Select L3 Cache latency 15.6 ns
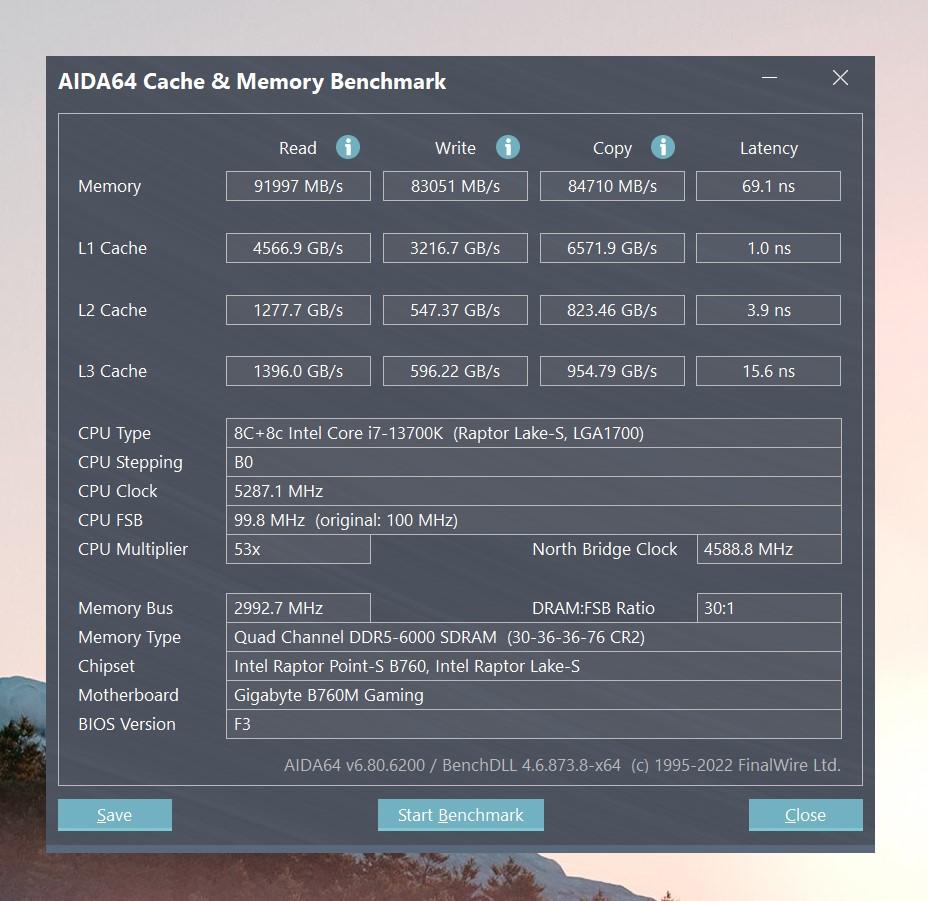This screenshot has height=901, width=928. tap(768, 371)
